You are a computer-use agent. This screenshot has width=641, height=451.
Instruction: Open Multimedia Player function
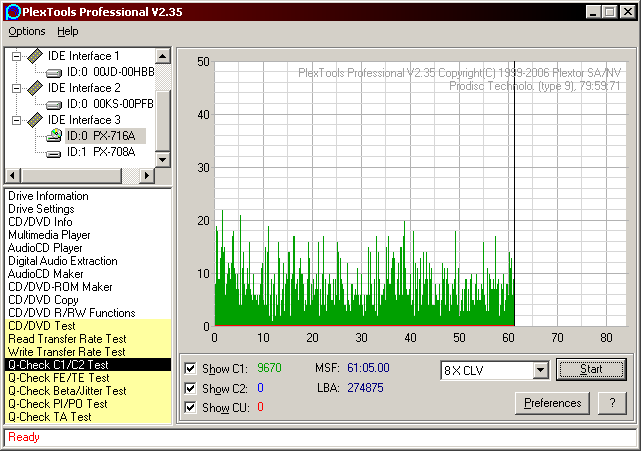point(49,235)
